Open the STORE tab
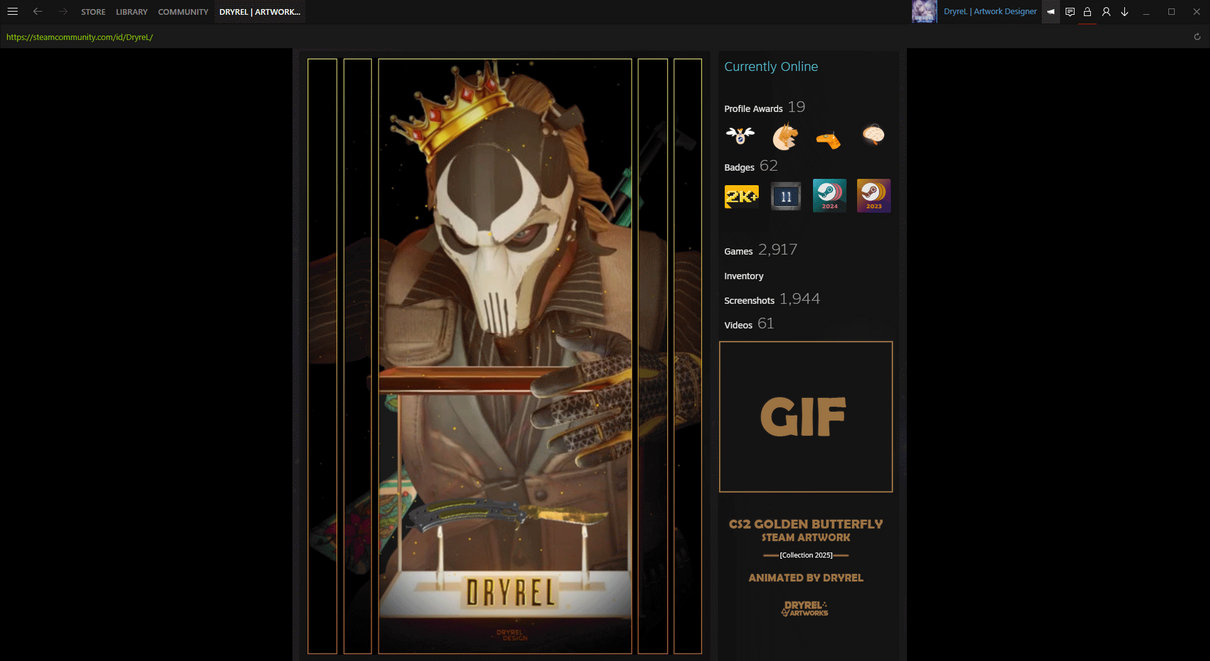This screenshot has height=661, width=1210. 93,12
